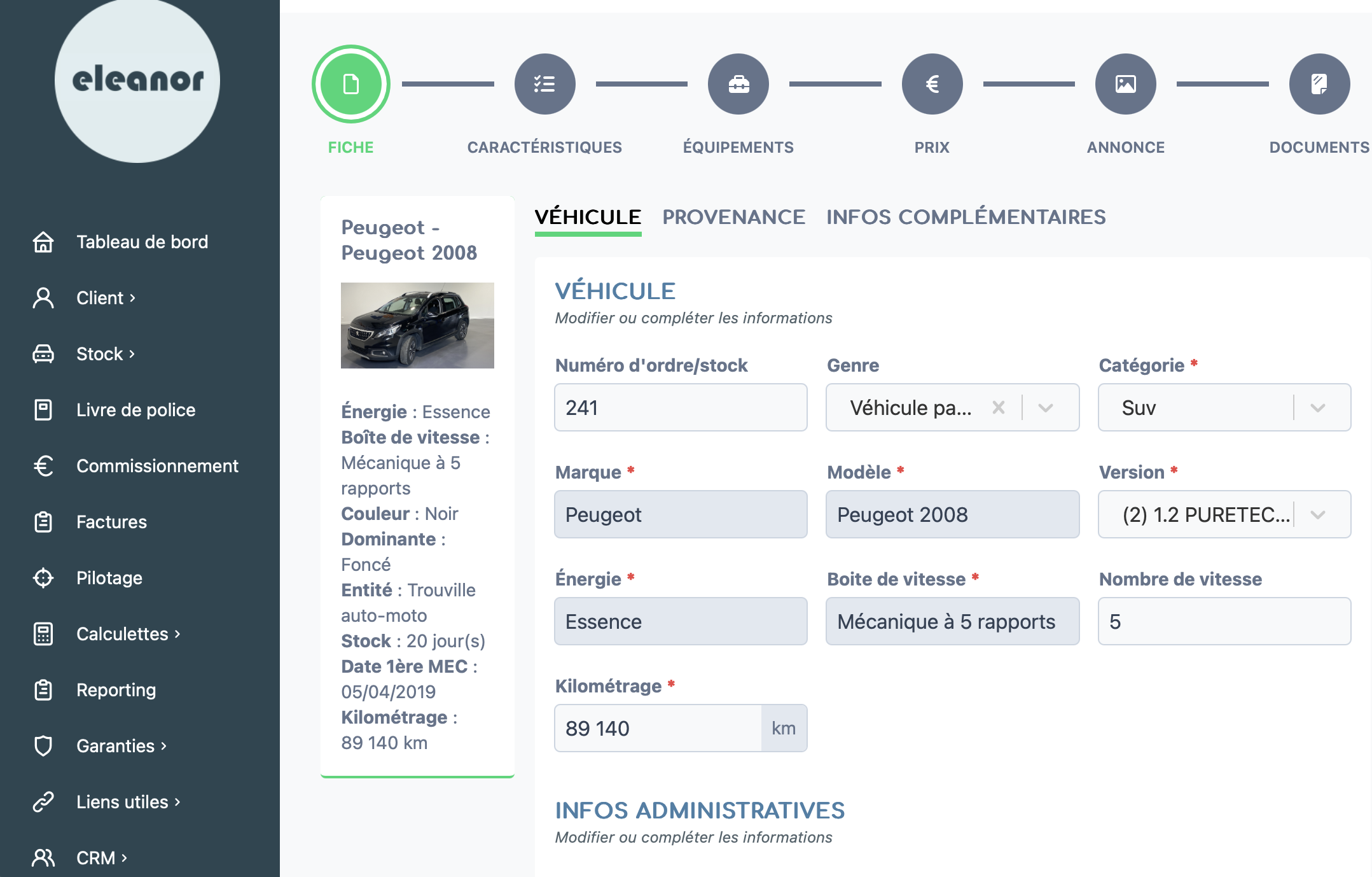Switch to the Infos complémentaires tab
1372x877 pixels.
point(966,217)
